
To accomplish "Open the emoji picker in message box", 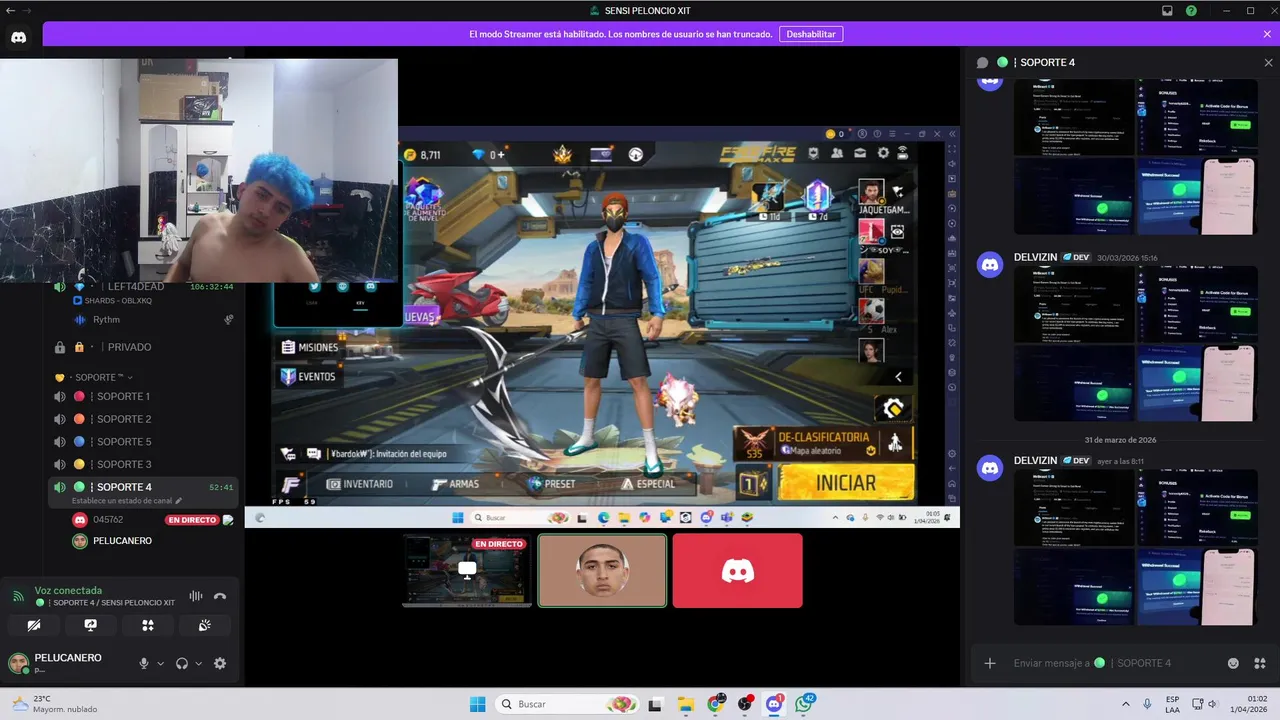I will [x=1233, y=663].
